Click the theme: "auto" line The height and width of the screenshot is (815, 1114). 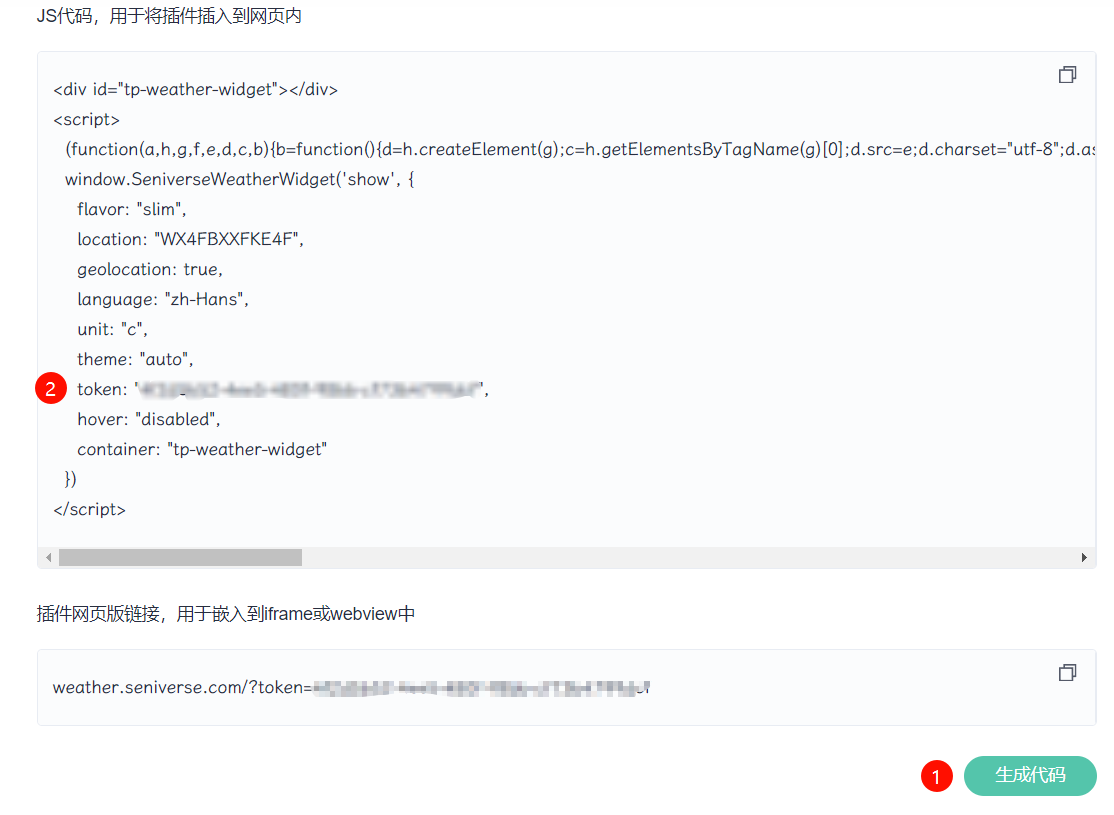(x=135, y=360)
